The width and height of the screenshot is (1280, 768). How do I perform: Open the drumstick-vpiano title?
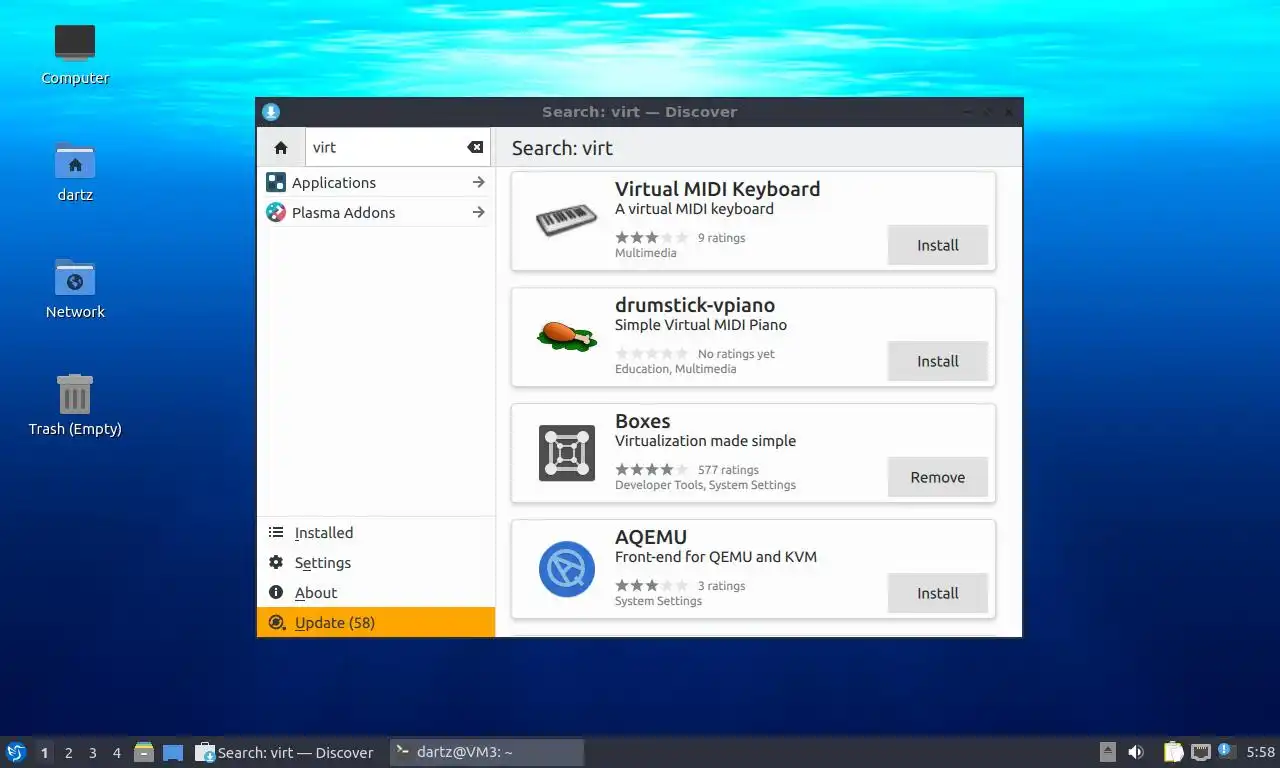click(x=695, y=305)
